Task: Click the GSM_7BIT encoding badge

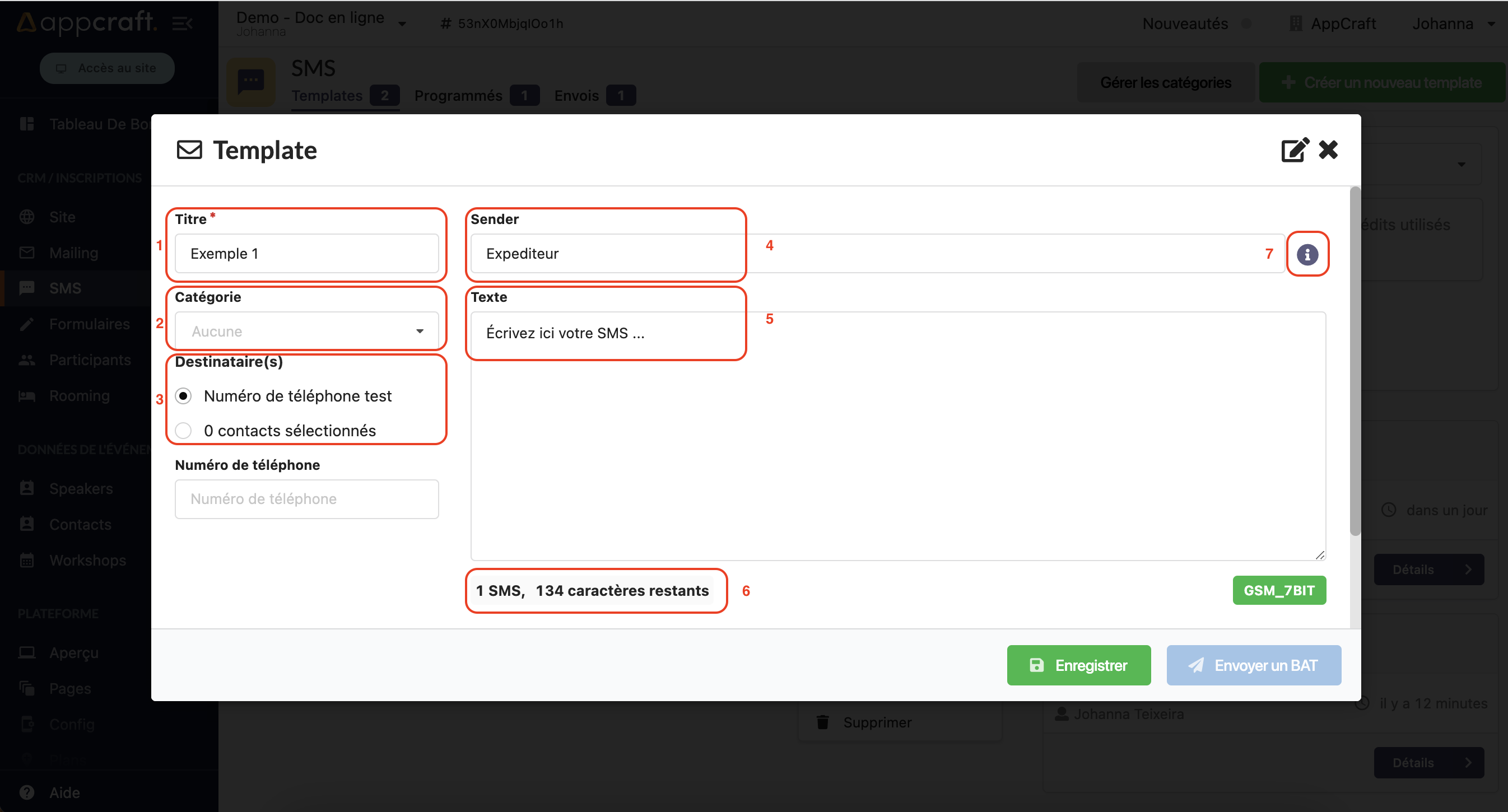Action: (x=1278, y=590)
